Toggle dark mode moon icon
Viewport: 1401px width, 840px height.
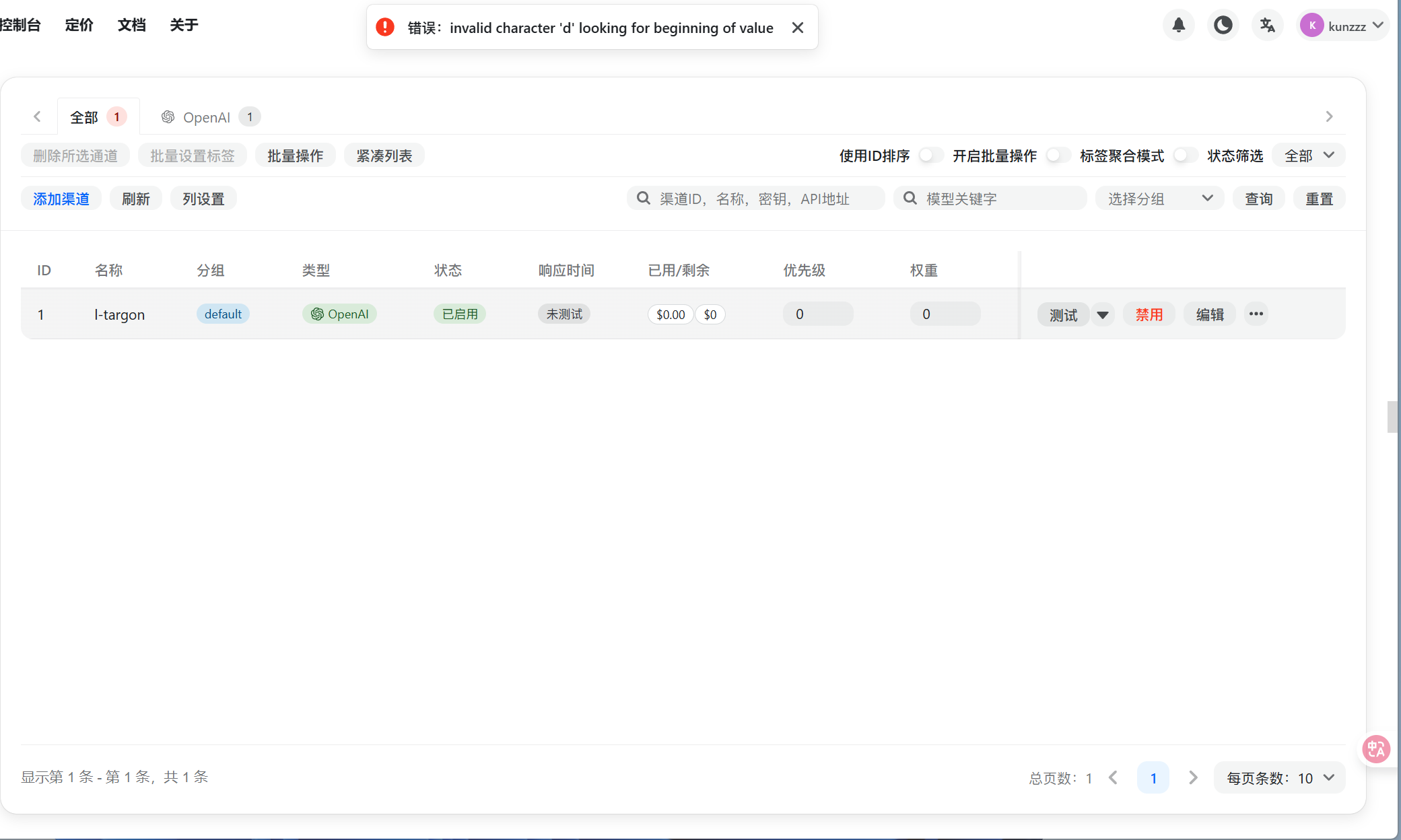(x=1223, y=26)
